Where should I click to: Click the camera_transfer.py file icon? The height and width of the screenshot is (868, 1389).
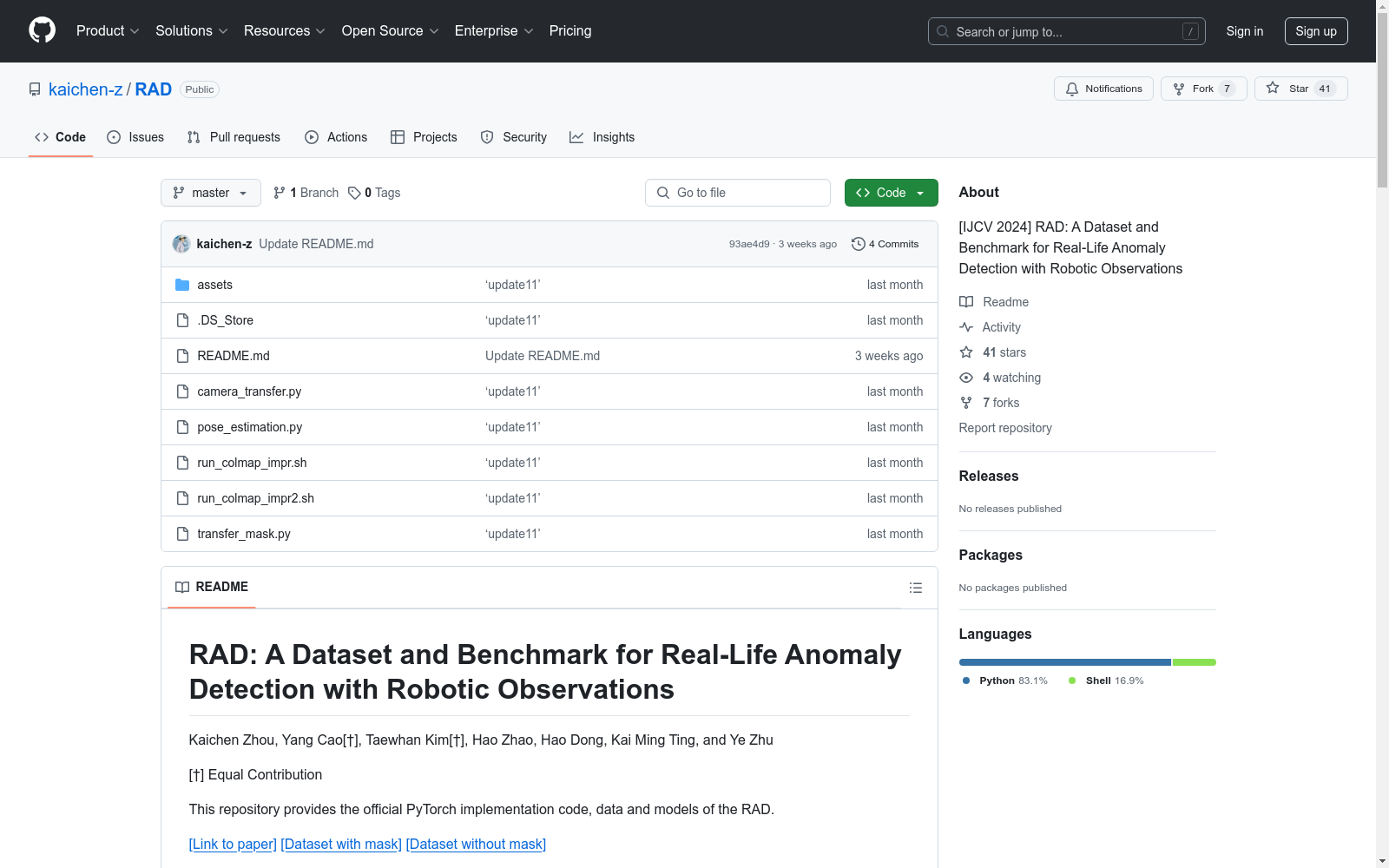(x=182, y=391)
